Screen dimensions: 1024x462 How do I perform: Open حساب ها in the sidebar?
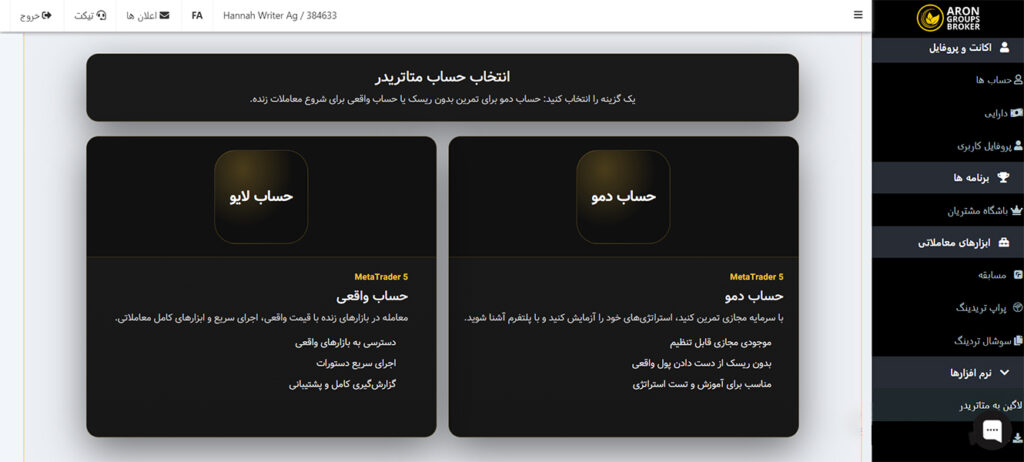[999, 80]
